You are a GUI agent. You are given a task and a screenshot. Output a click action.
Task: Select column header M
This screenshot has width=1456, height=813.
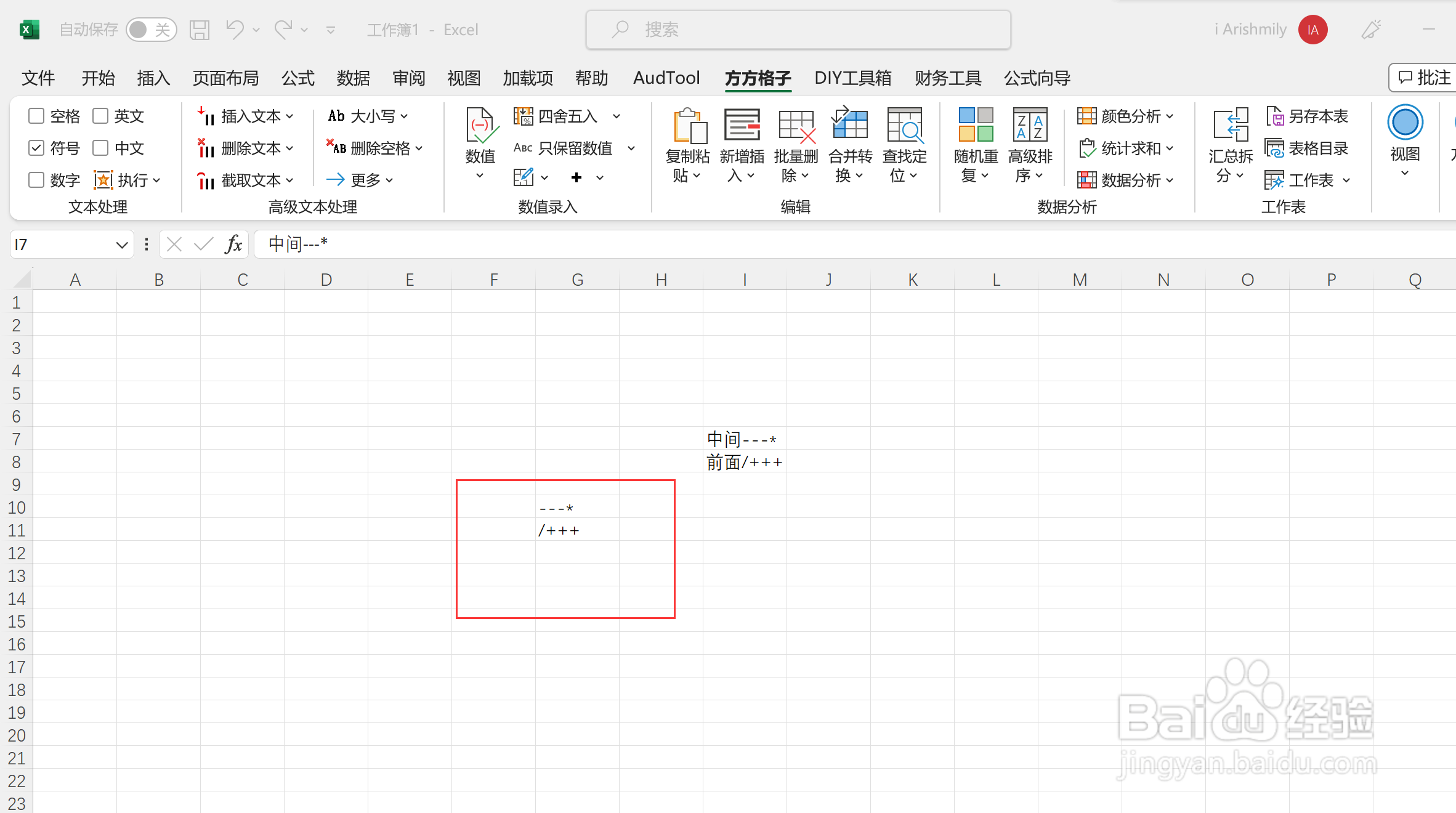(x=1080, y=280)
